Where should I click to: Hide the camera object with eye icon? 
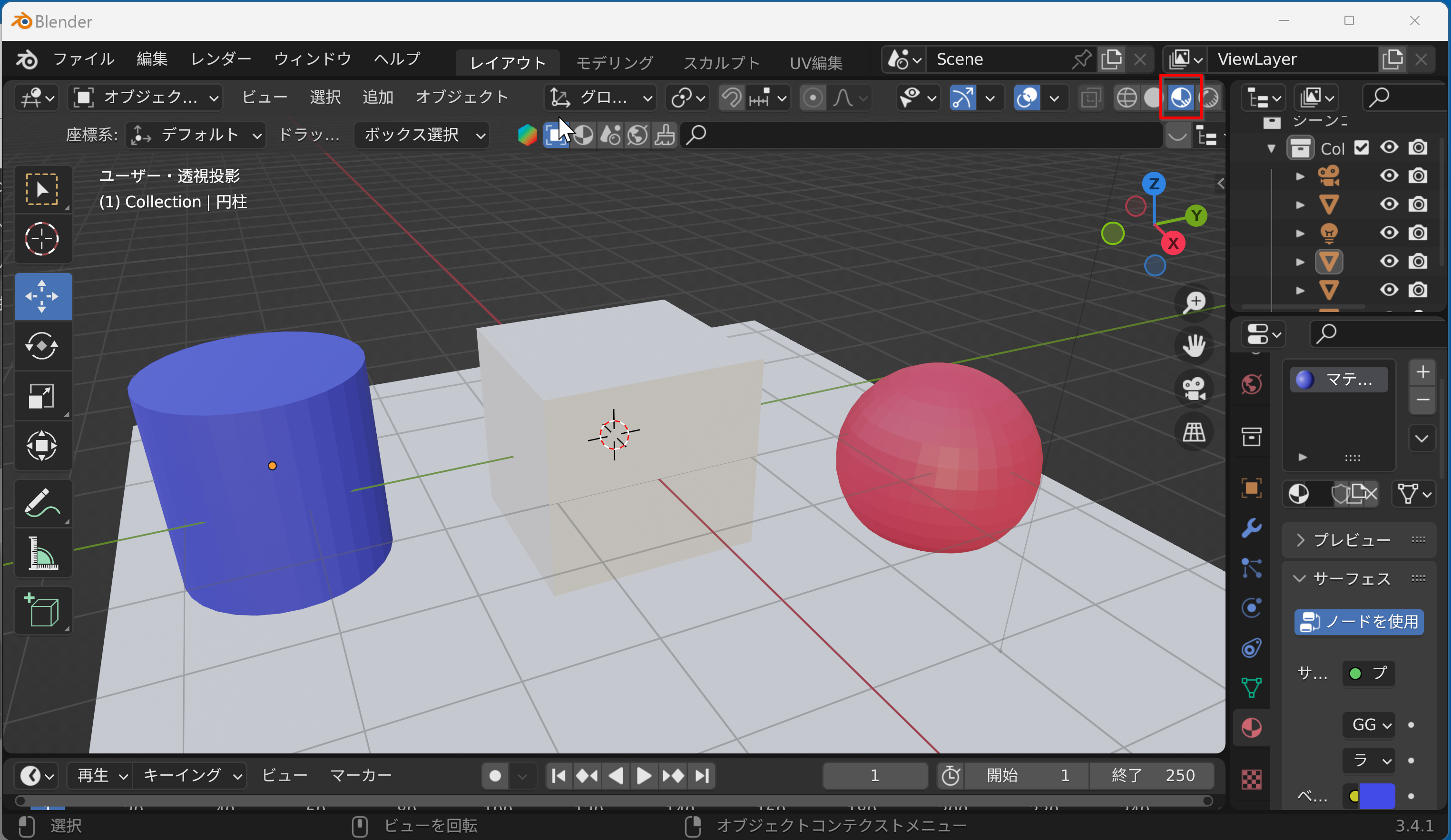[x=1389, y=176]
